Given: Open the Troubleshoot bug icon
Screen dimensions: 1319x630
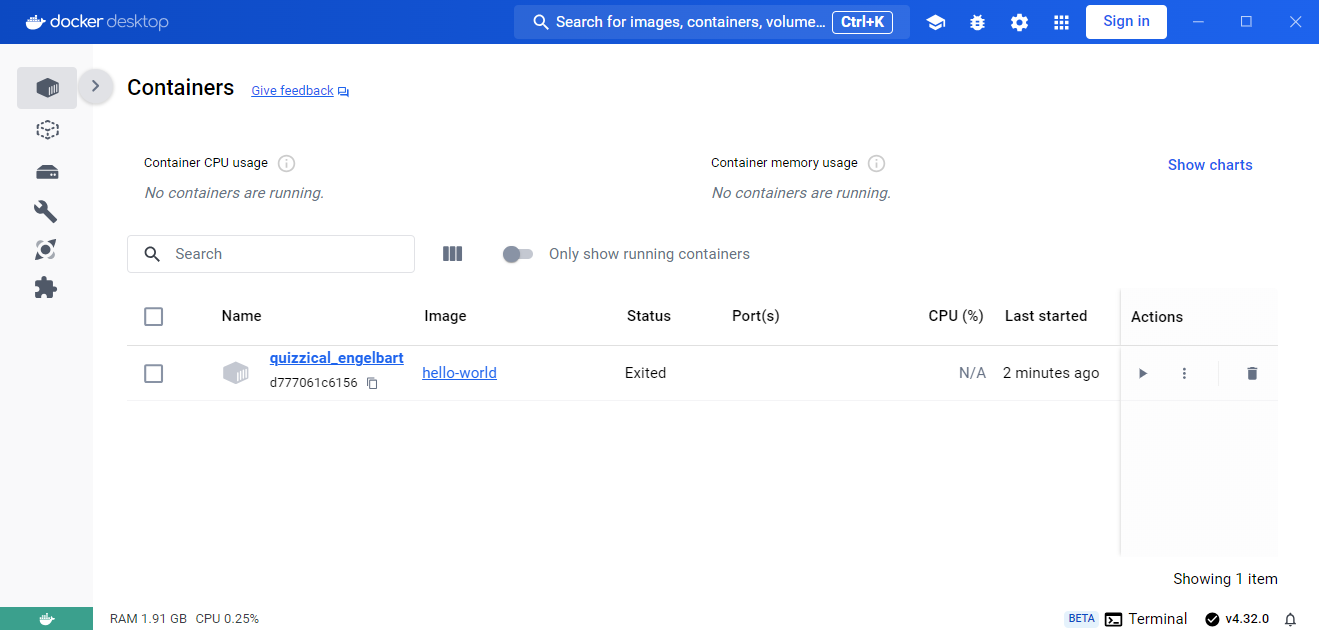Looking at the screenshot, I should pyautogui.click(x=977, y=22).
